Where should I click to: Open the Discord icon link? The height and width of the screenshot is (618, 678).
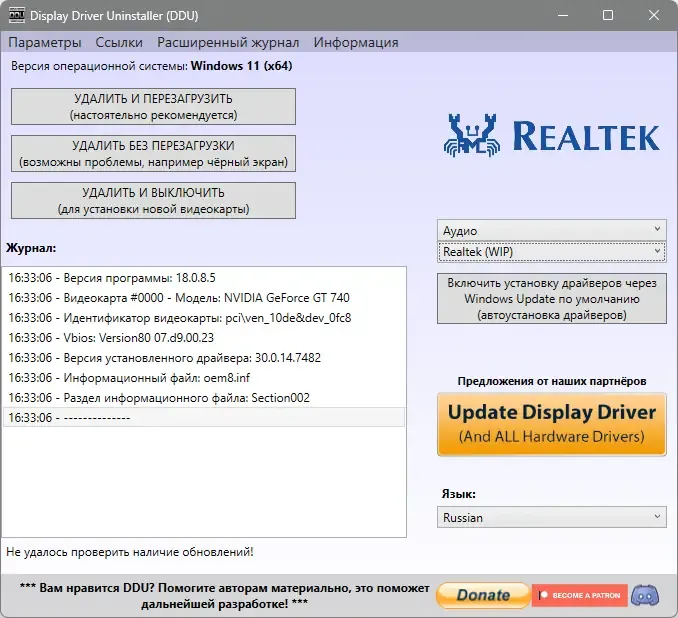pyautogui.click(x=645, y=595)
